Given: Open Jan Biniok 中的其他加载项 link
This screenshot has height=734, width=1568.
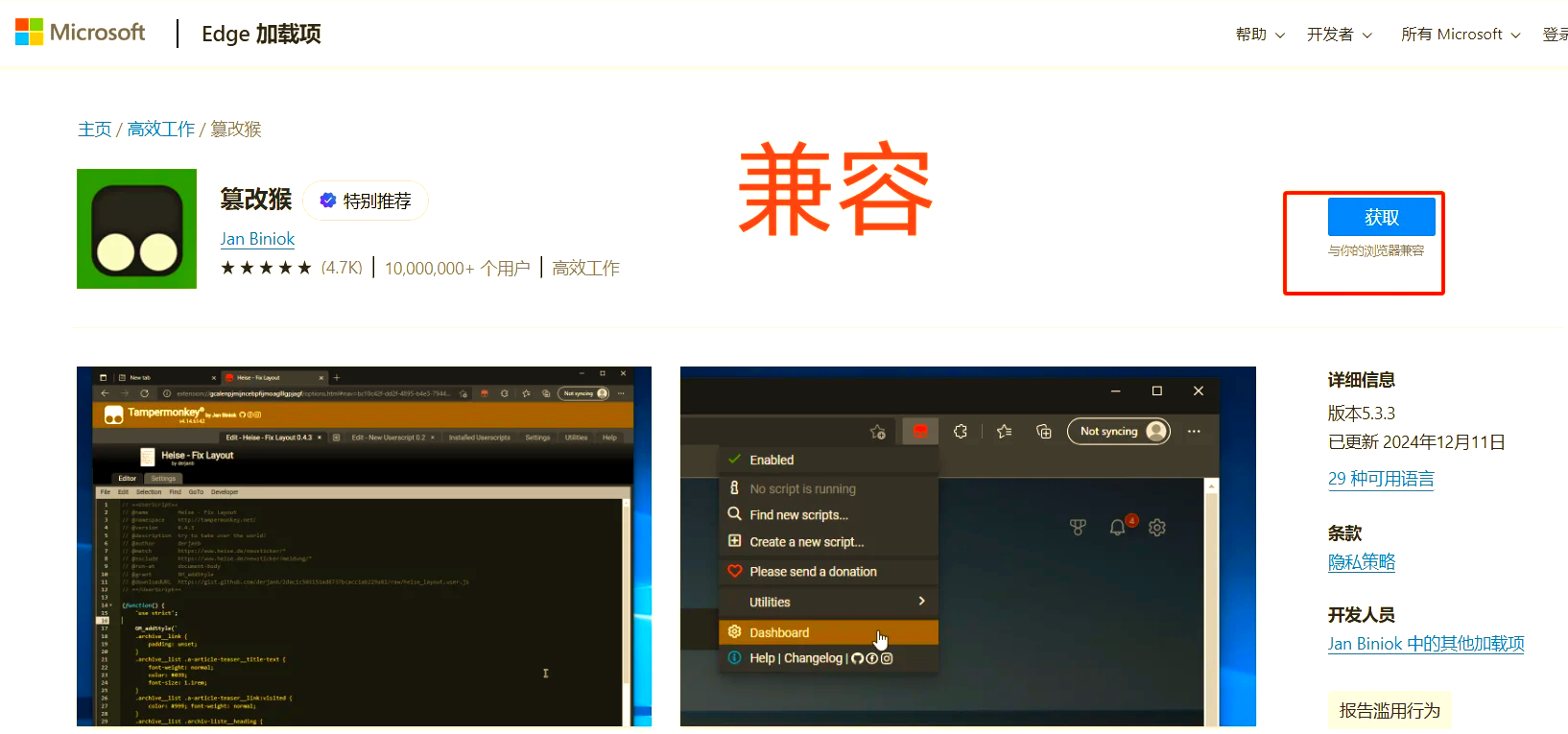Looking at the screenshot, I should [1426, 644].
